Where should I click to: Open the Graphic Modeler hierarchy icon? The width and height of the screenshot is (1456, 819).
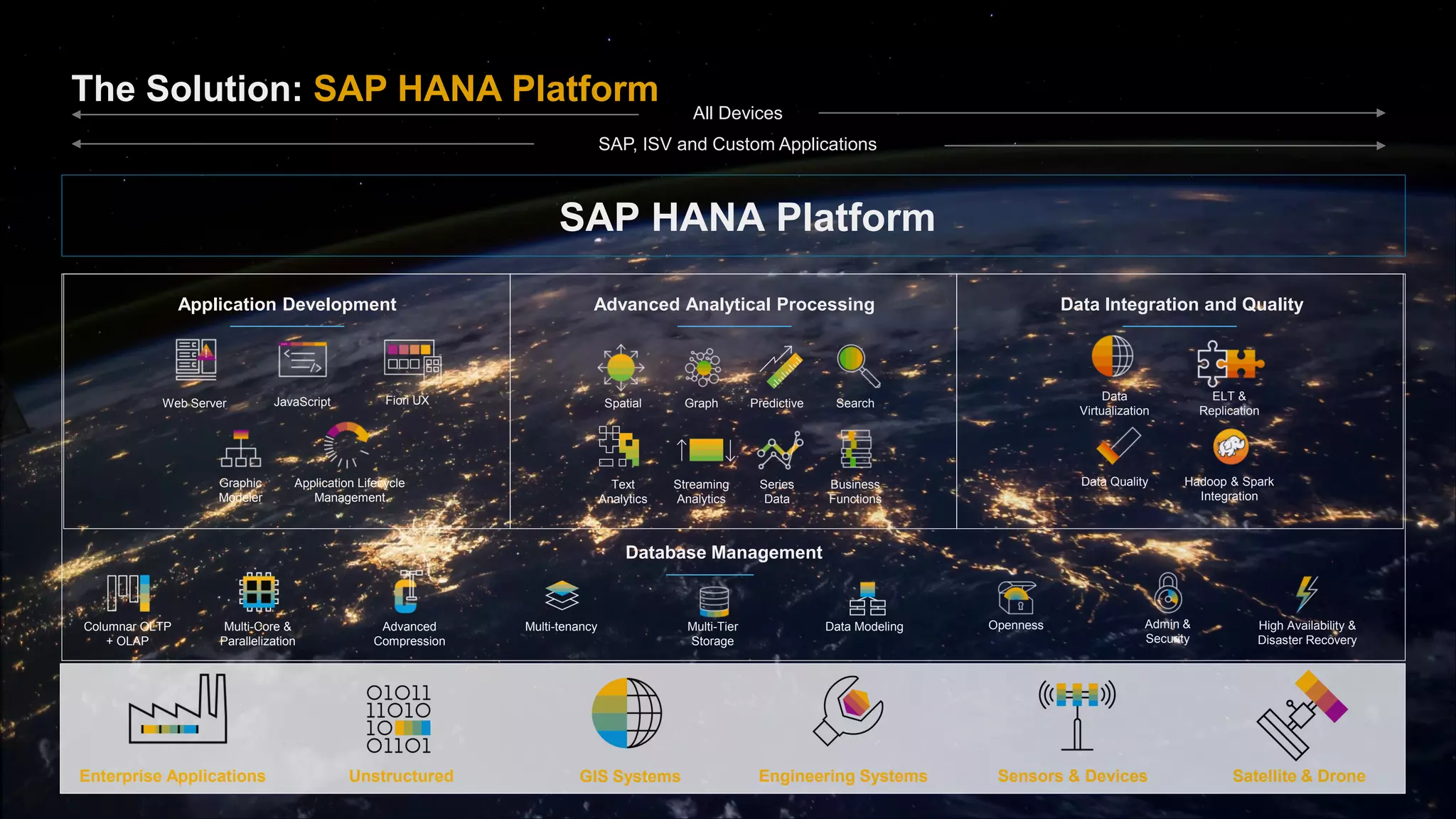click(x=240, y=449)
